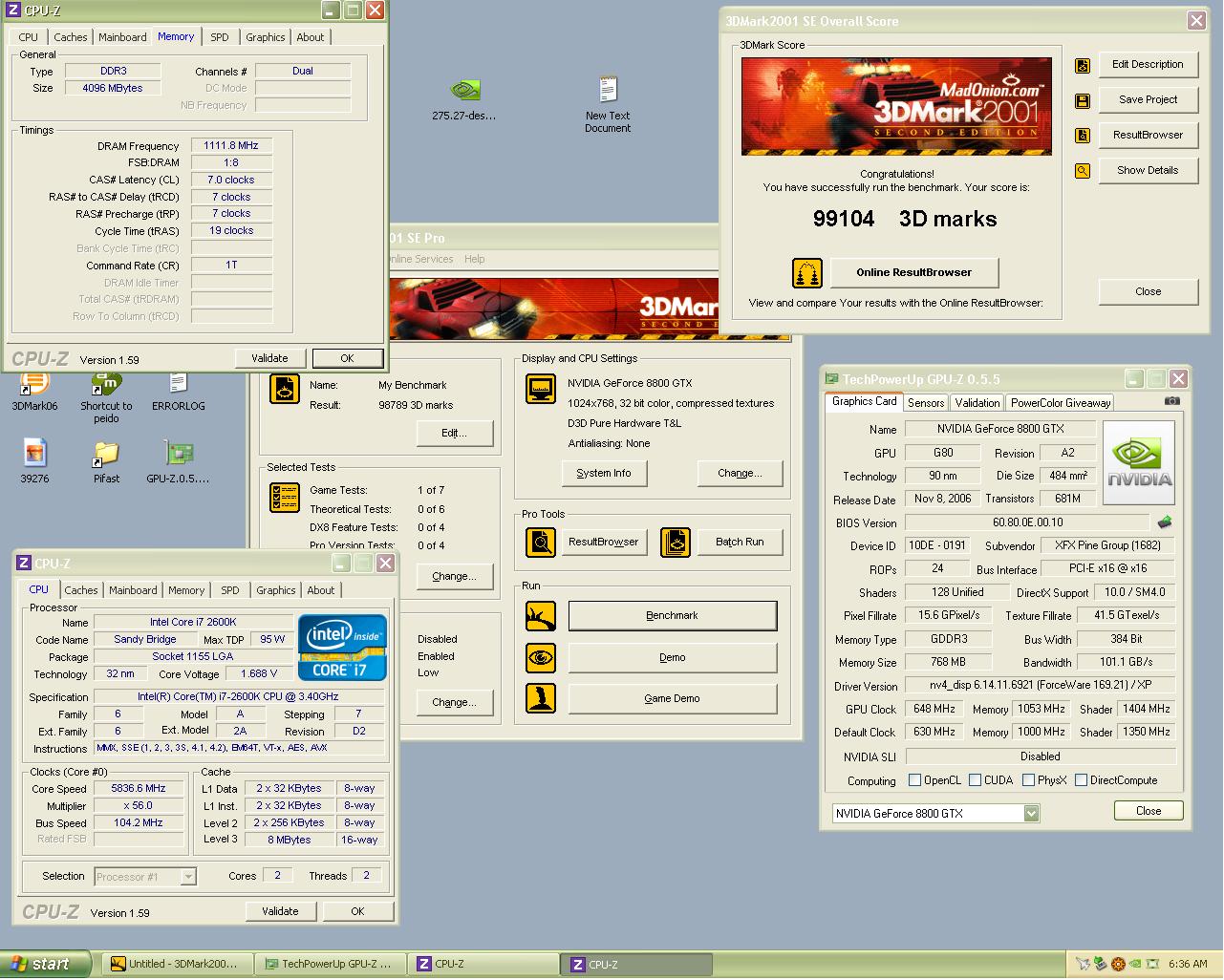
Task: Click the Display and CPU Settings monitor icon
Action: [x=541, y=390]
